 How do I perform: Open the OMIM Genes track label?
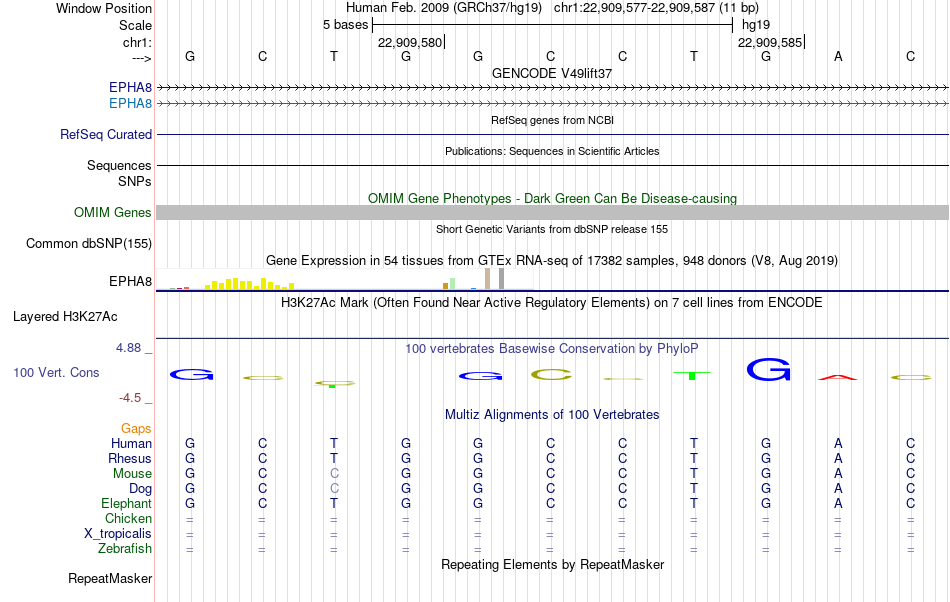coord(113,213)
